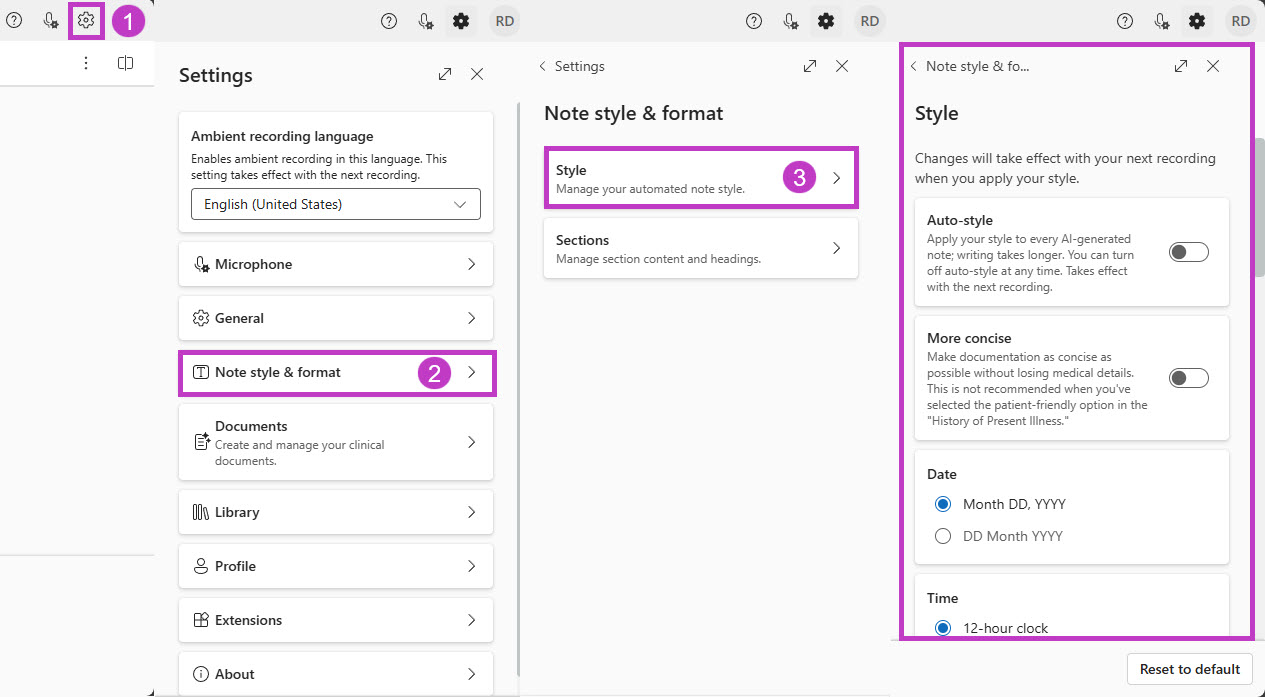Enable the Auto-style toggle

click(x=1188, y=251)
